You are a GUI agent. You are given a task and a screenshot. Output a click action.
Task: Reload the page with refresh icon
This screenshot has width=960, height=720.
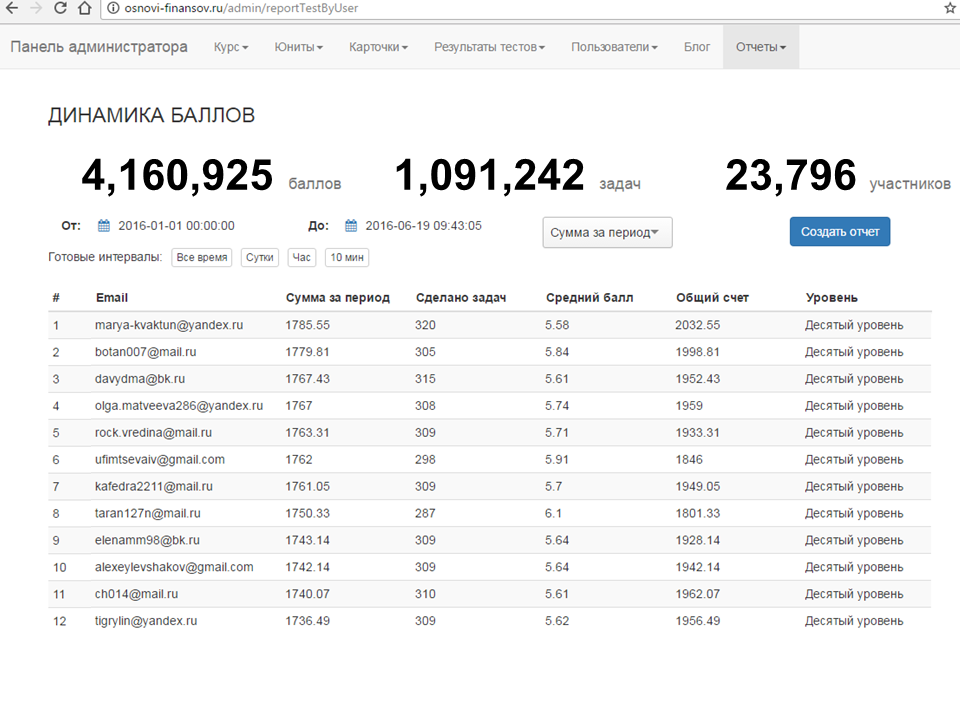coord(60,8)
